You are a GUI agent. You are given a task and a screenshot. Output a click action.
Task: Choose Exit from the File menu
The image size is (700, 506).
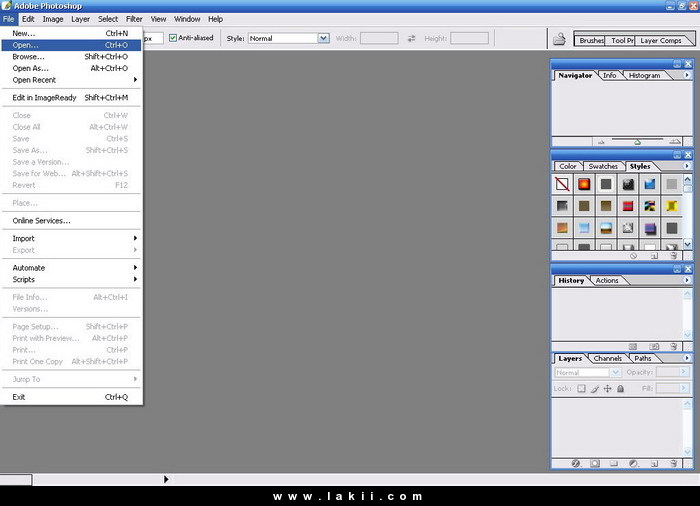click(x=71, y=397)
